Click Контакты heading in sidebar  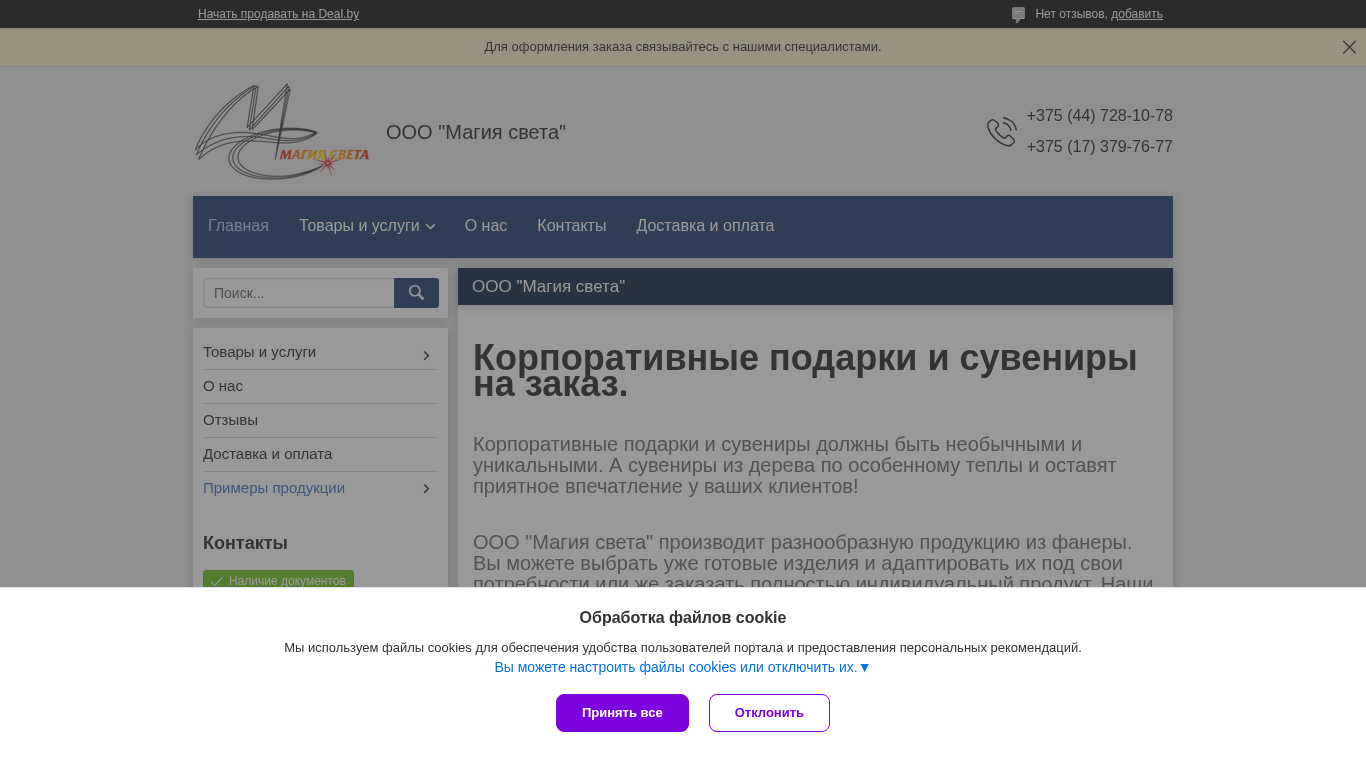point(245,543)
